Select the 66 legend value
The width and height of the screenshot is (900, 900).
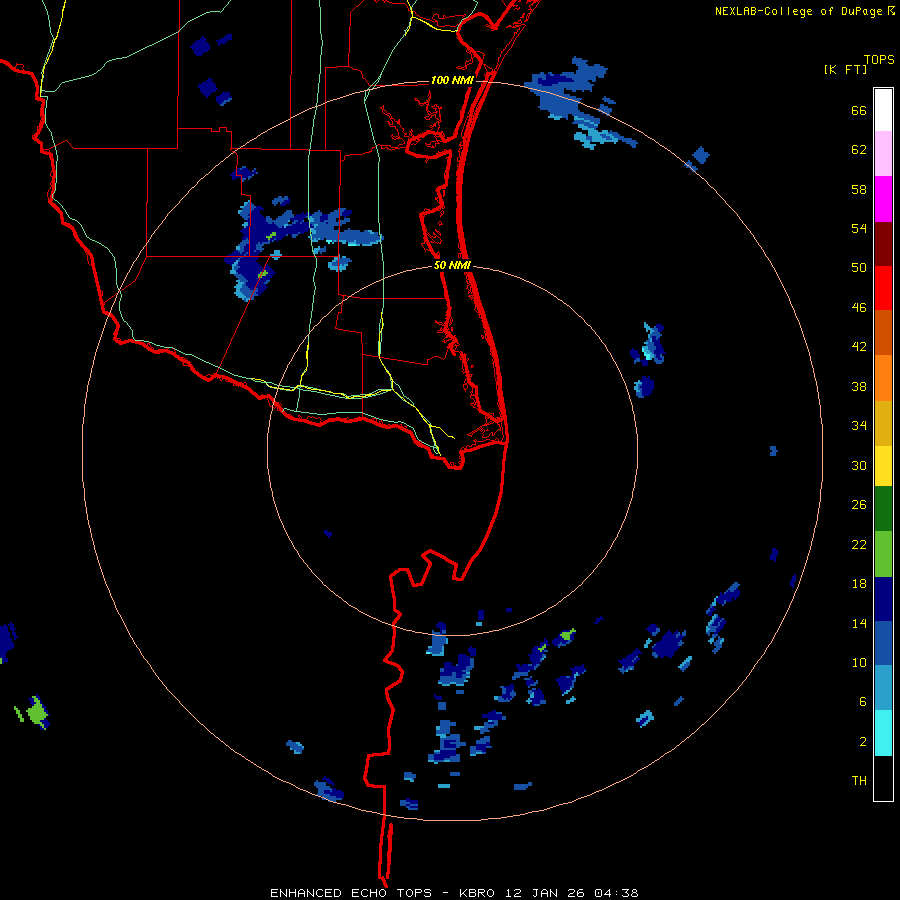pos(859,111)
